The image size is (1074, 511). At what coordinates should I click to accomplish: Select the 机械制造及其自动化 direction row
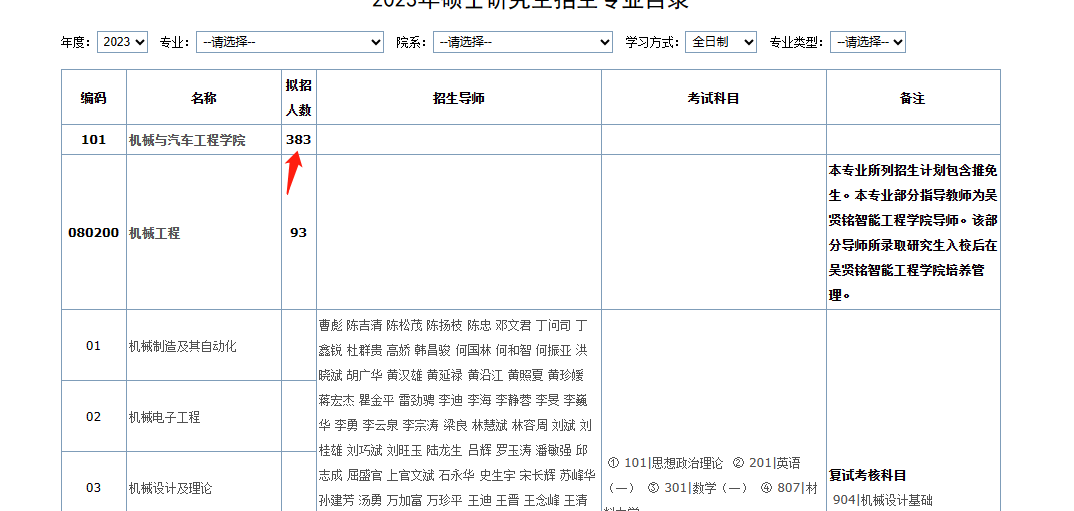[182, 346]
